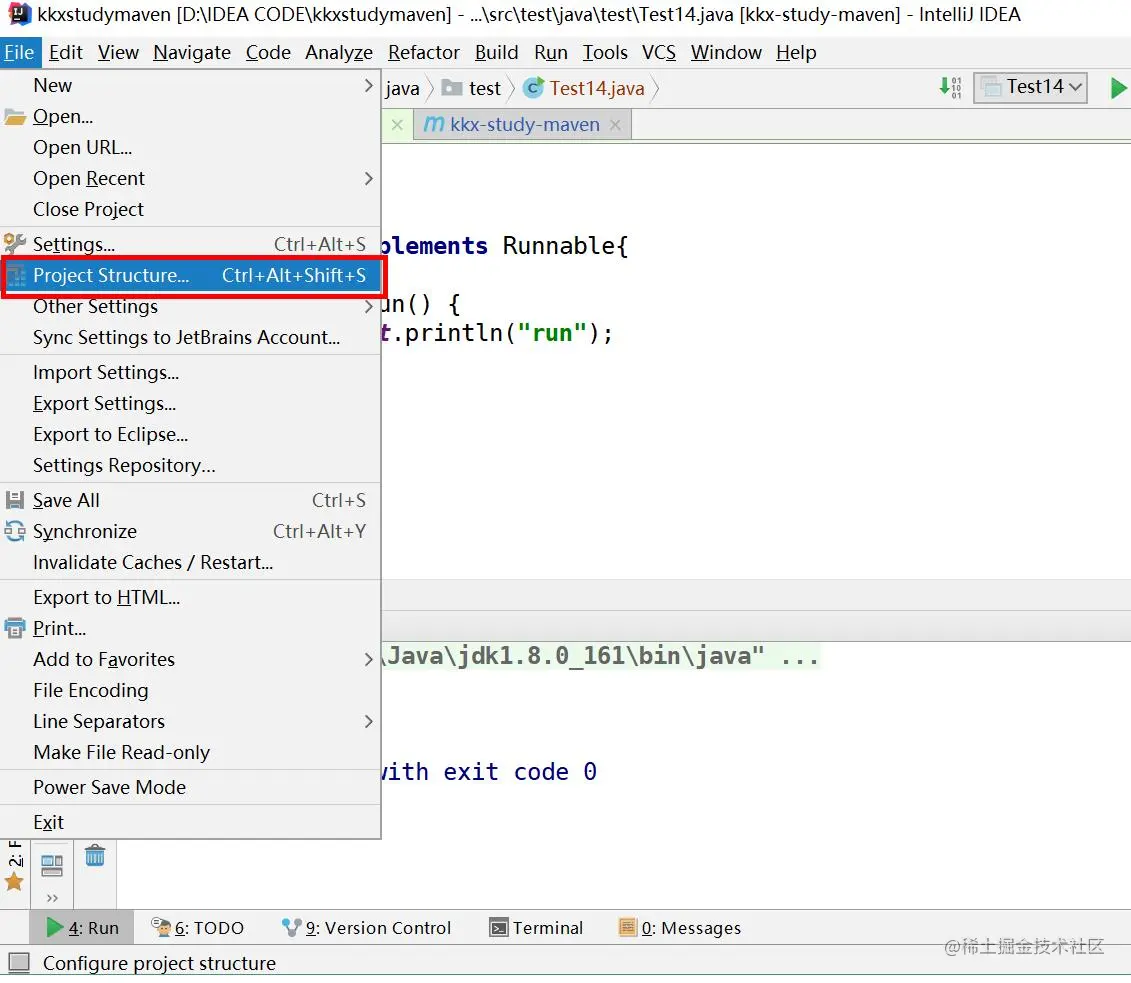Open the VCS menu
1131x983 pixels.
(659, 53)
